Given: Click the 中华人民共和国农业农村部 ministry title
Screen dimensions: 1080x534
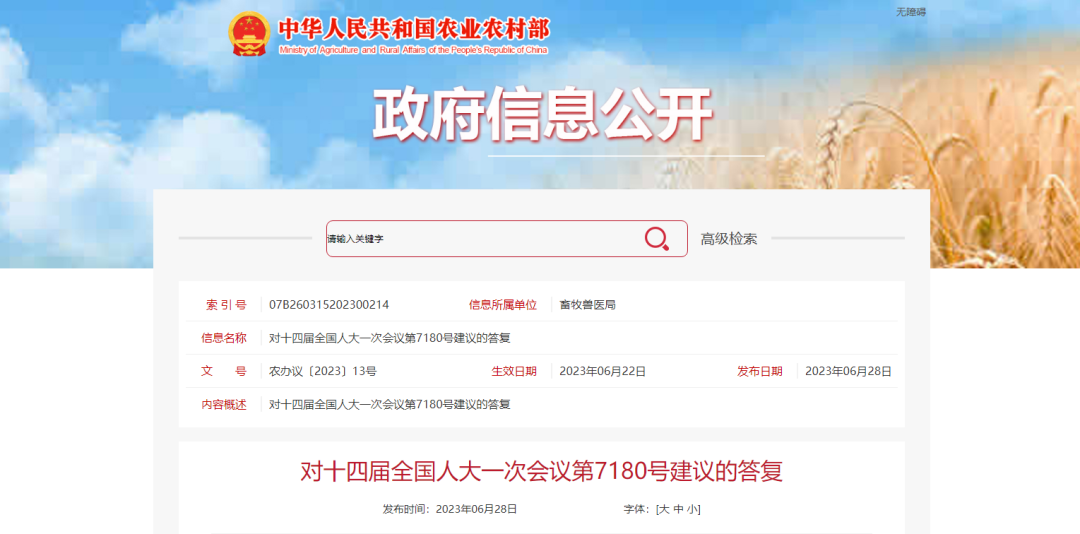Looking at the screenshot, I should coord(414,29).
